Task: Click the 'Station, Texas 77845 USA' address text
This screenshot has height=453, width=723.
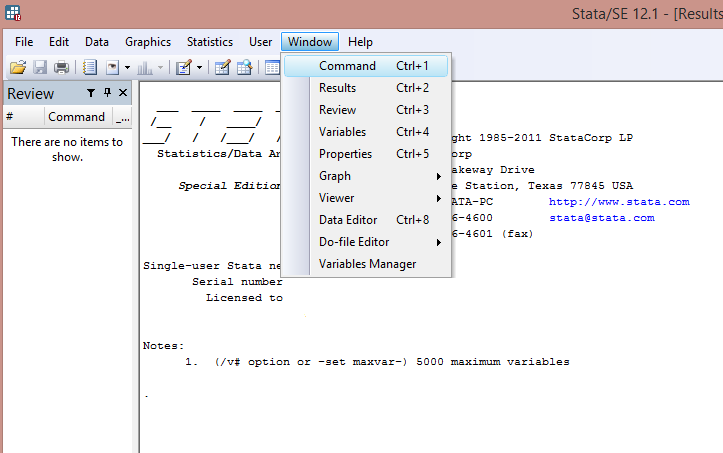Action: tap(549, 186)
